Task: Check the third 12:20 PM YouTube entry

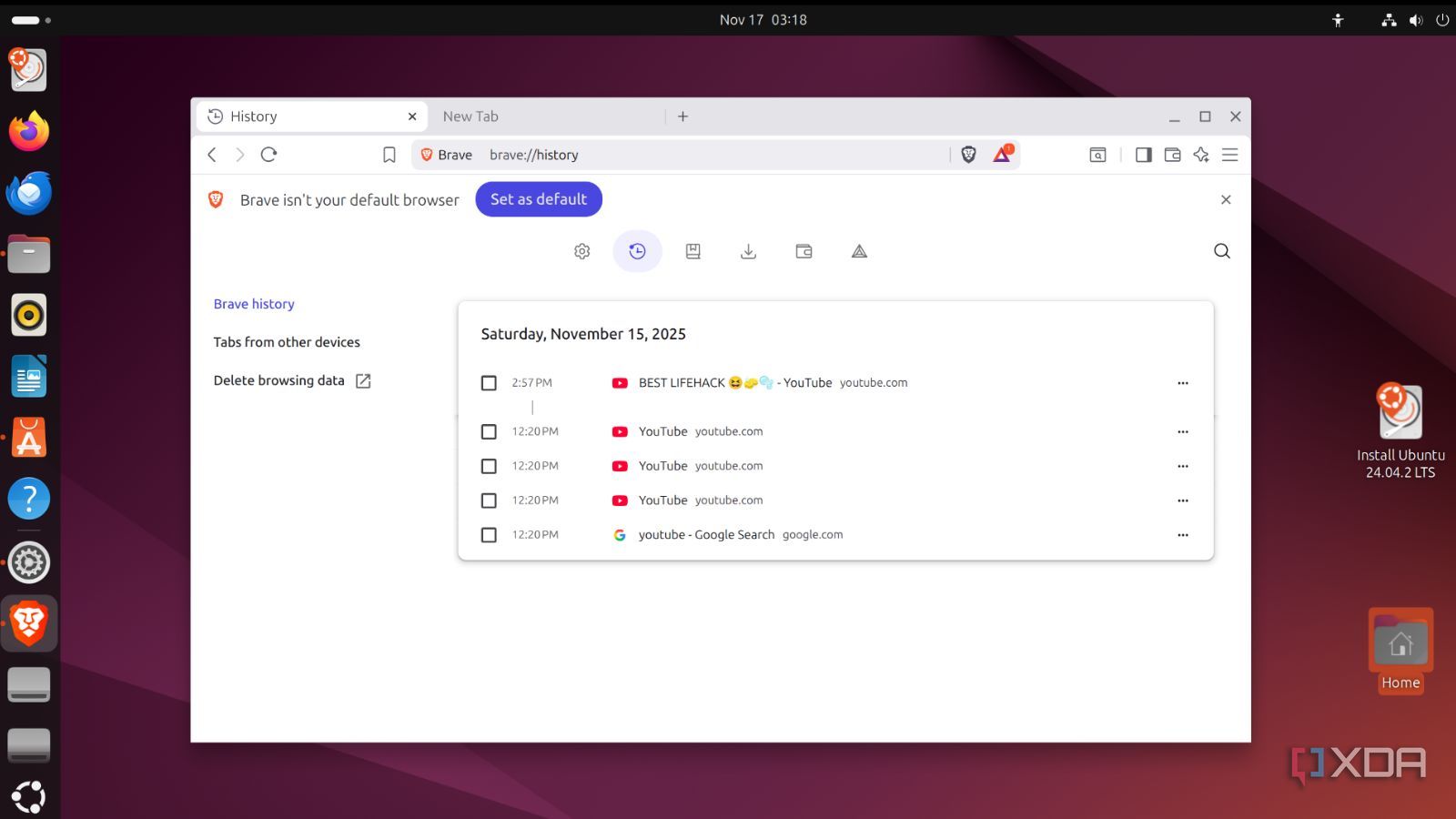Action: tap(489, 500)
